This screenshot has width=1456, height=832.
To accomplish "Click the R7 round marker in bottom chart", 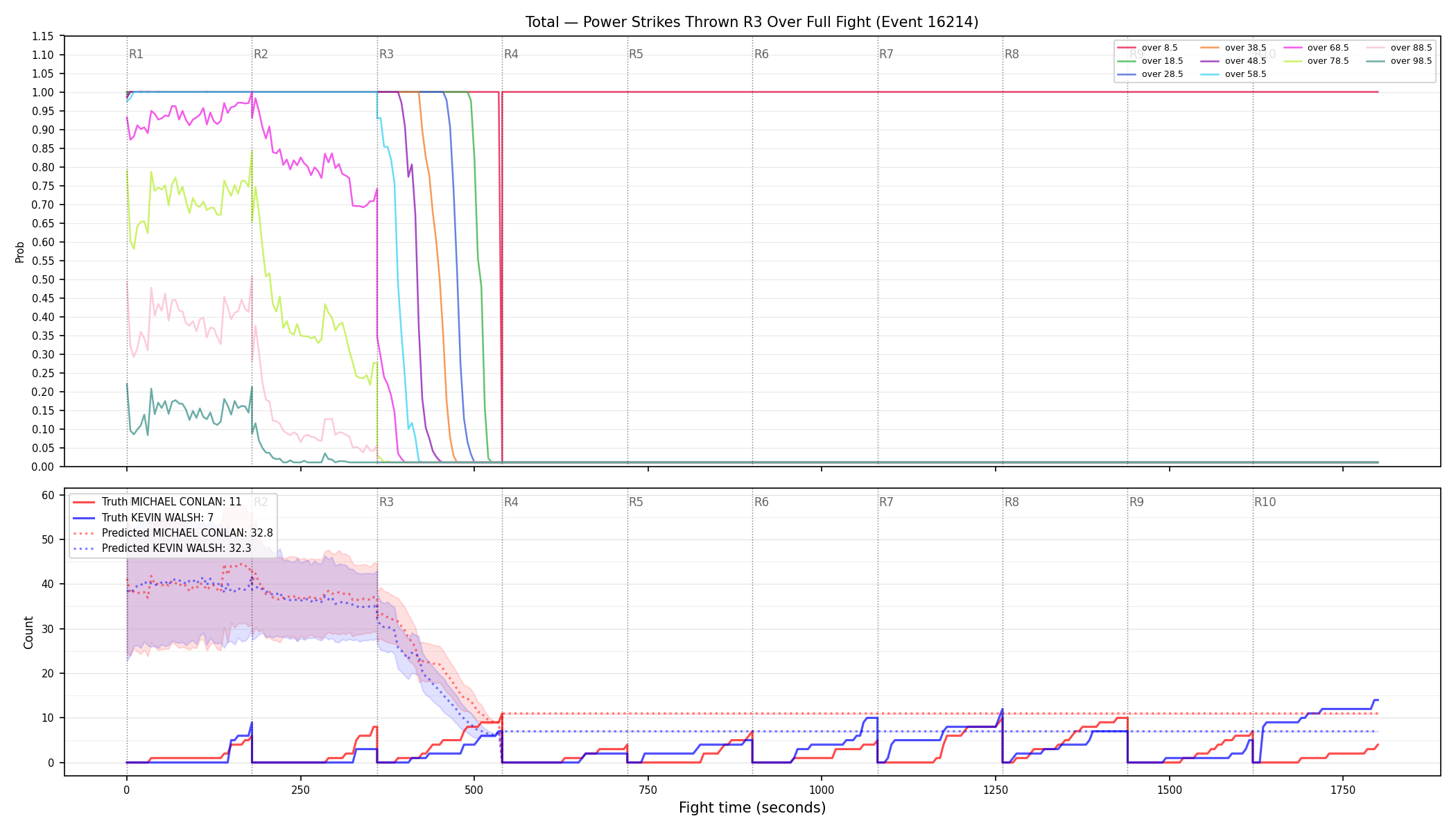I will pos(886,502).
